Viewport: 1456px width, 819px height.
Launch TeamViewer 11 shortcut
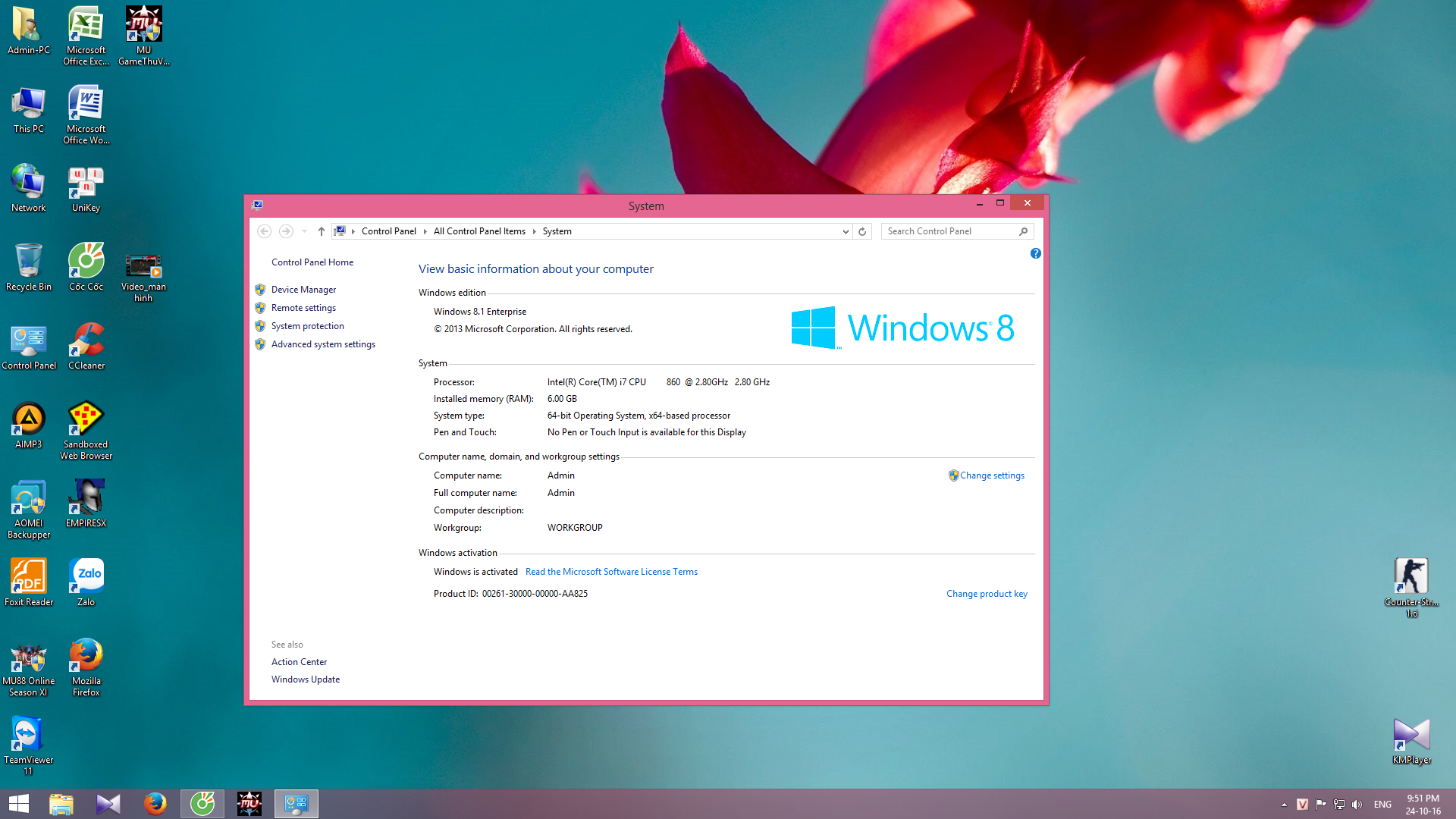[x=28, y=746]
